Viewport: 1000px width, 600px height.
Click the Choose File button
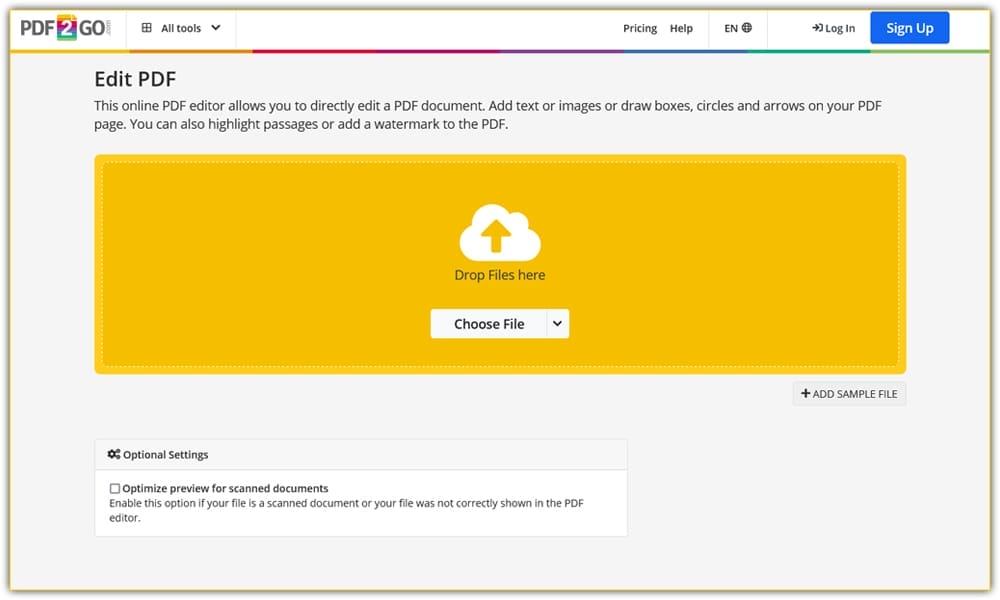[x=488, y=323]
